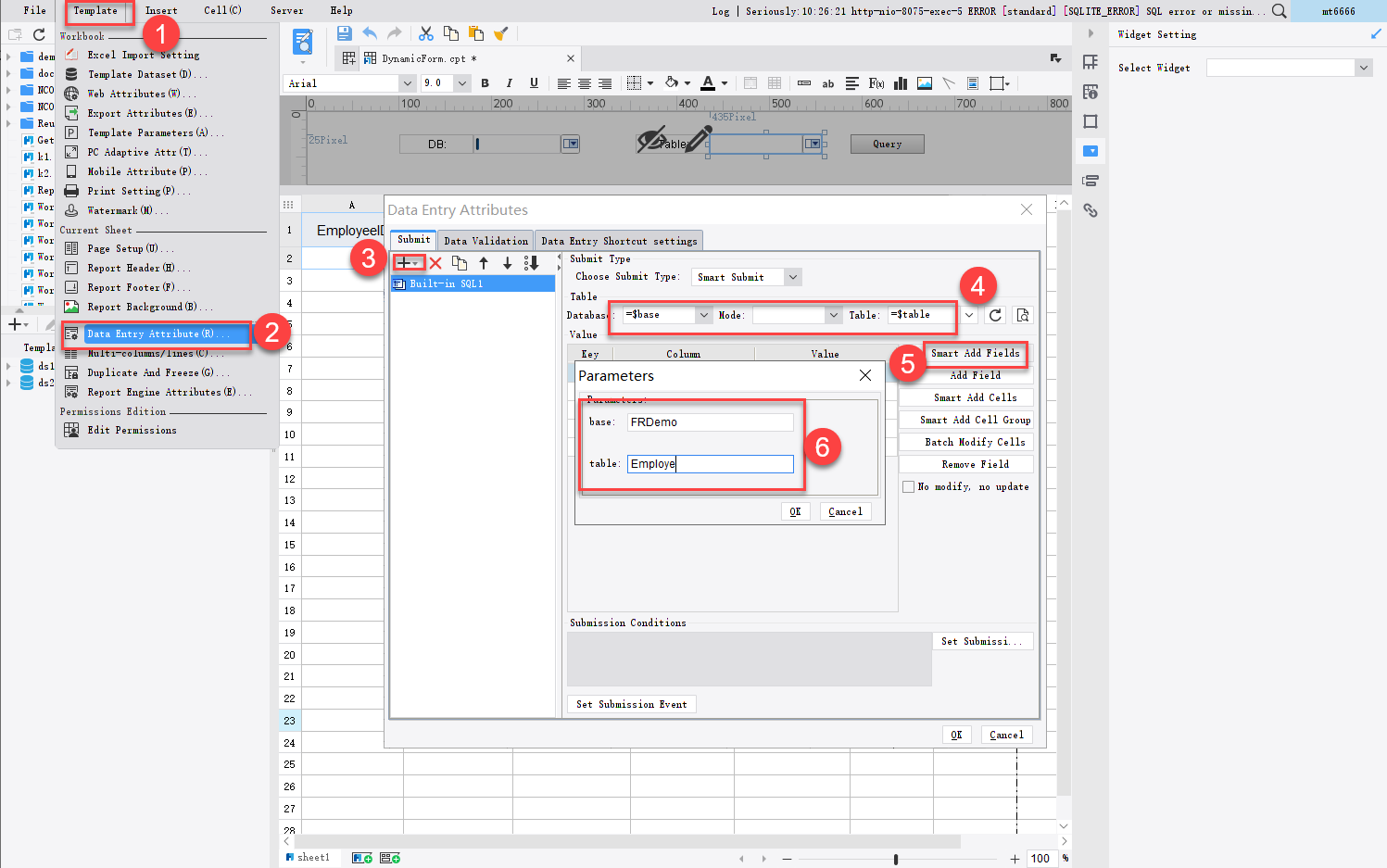Open the font color swatch
This screenshot has width=1387, height=868.
click(x=710, y=82)
